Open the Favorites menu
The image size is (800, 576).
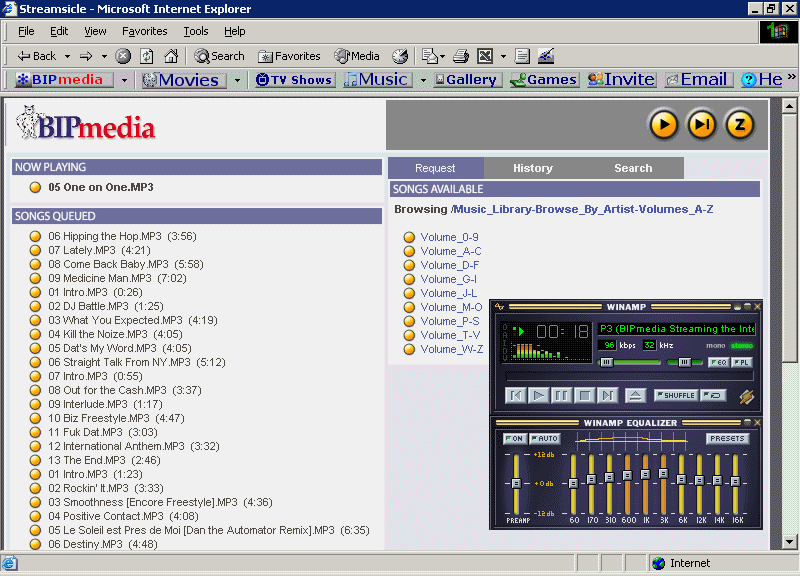144,31
